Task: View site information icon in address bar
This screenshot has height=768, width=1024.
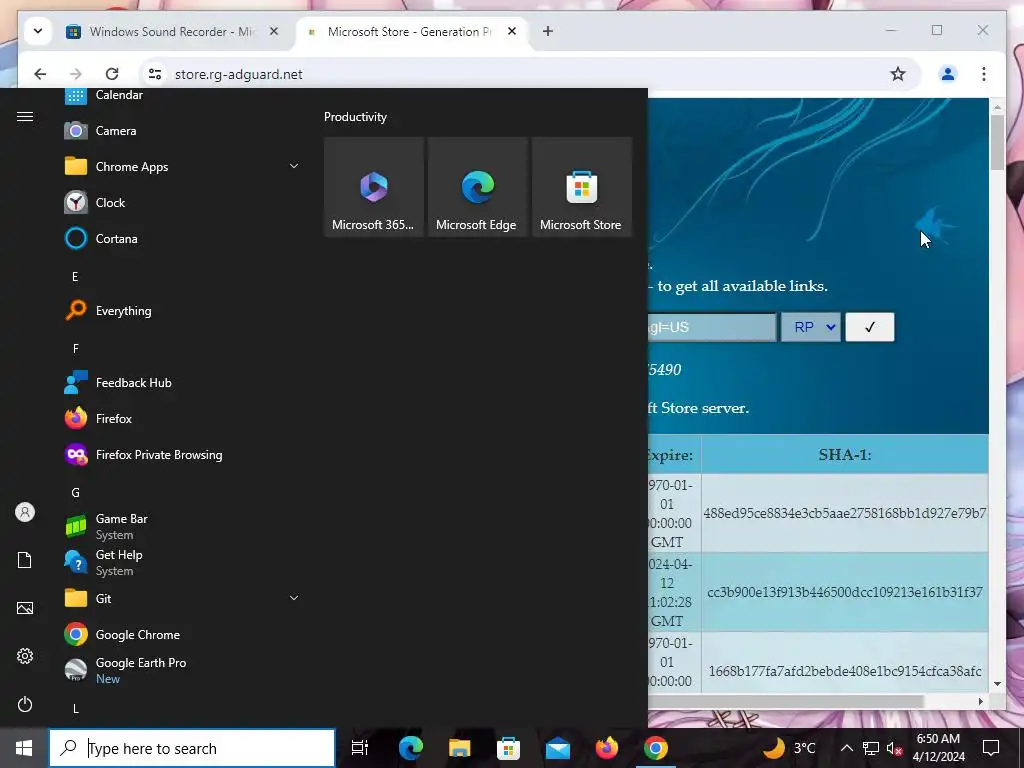Action: 155,74
